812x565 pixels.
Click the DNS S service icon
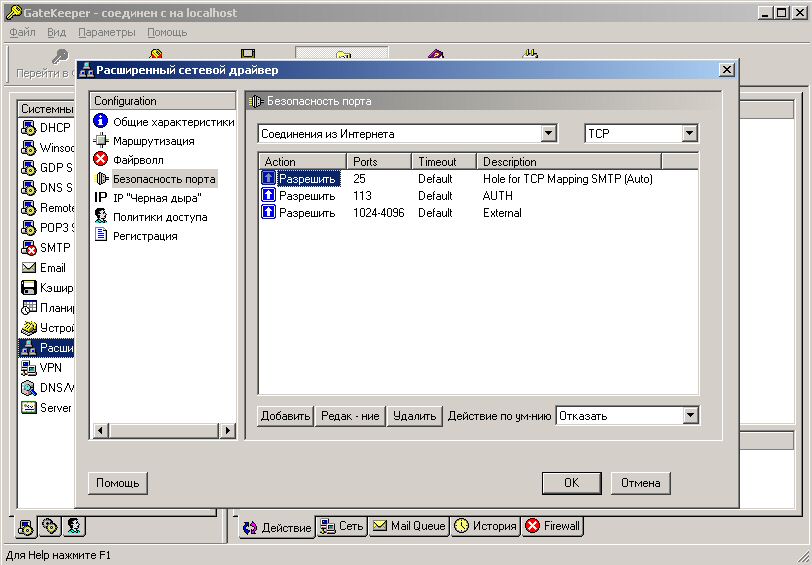point(28,187)
